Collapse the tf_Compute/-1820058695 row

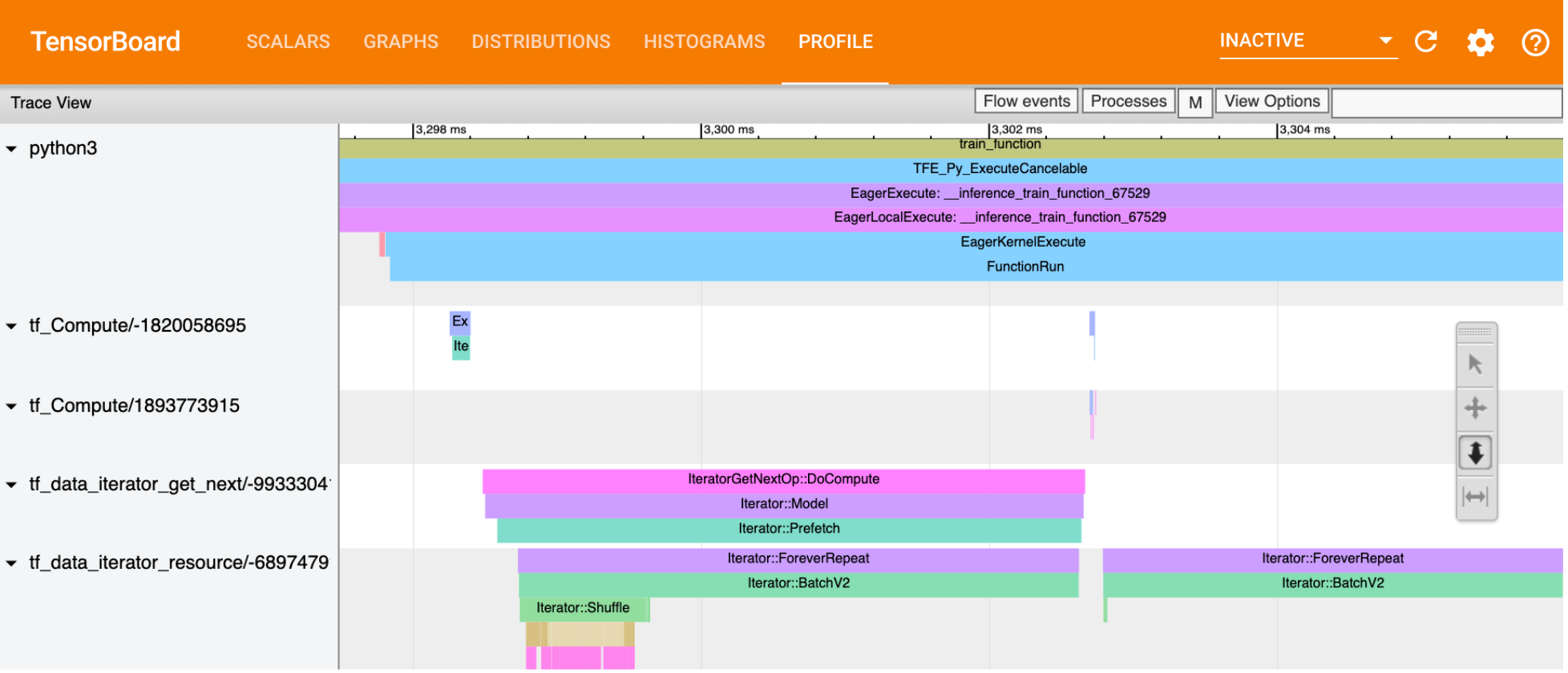point(12,326)
